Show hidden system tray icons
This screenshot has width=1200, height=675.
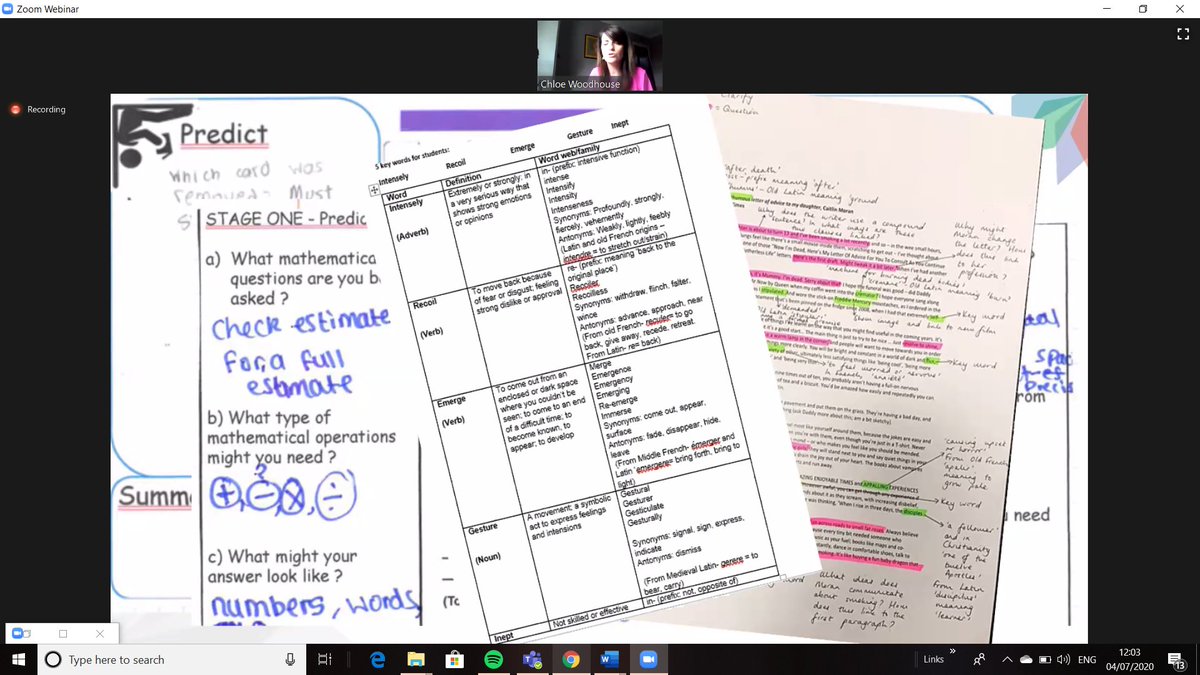(1008, 660)
